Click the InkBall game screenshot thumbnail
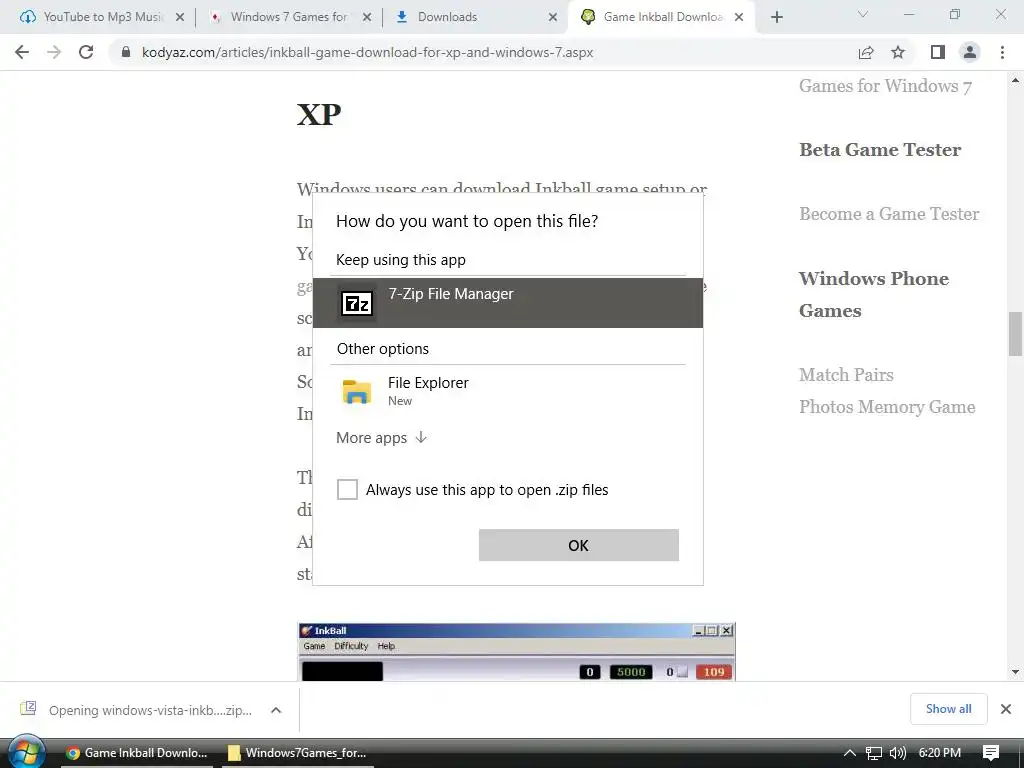This screenshot has width=1024, height=768. (x=517, y=652)
